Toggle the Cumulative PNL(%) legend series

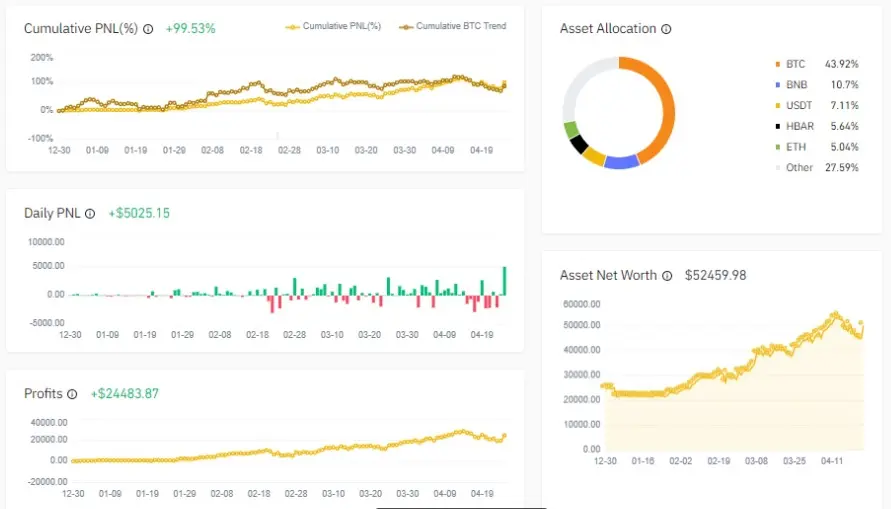coord(333,26)
